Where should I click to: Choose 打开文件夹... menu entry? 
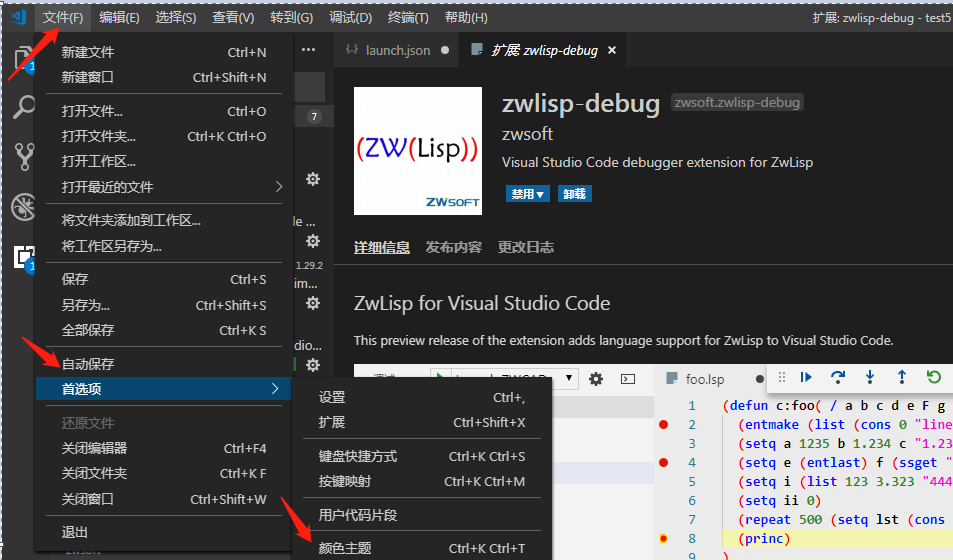point(164,136)
